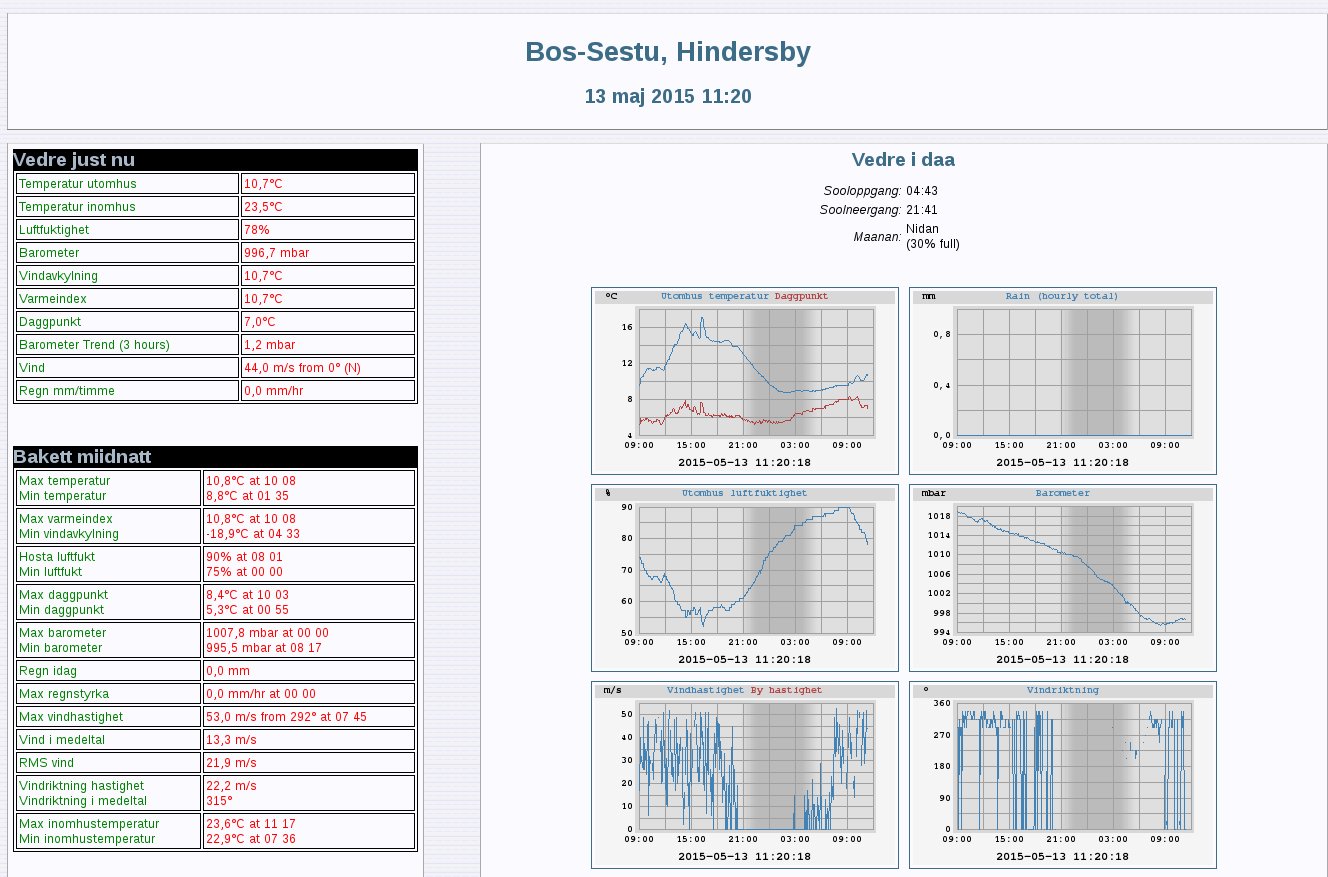Viewport: 1328px width, 877px height.
Task: Click the Vedre i daa heading
Action: click(903, 160)
